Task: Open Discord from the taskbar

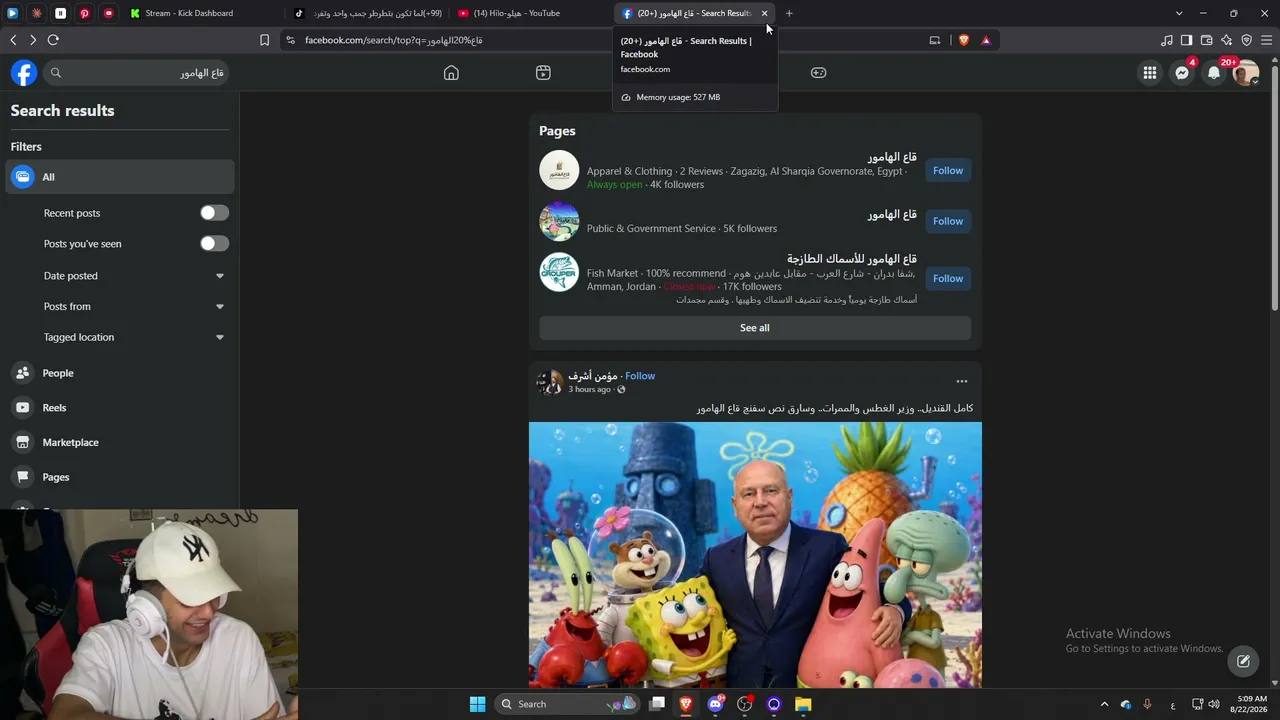Action: tap(715, 704)
